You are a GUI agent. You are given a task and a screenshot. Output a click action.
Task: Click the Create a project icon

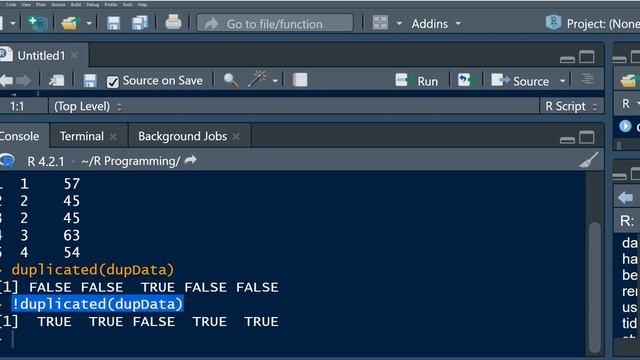point(37,23)
